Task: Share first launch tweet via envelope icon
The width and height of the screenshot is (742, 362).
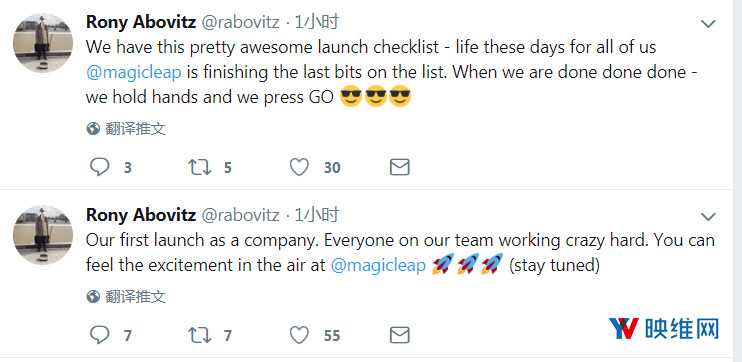Action: [x=399, y=335]
